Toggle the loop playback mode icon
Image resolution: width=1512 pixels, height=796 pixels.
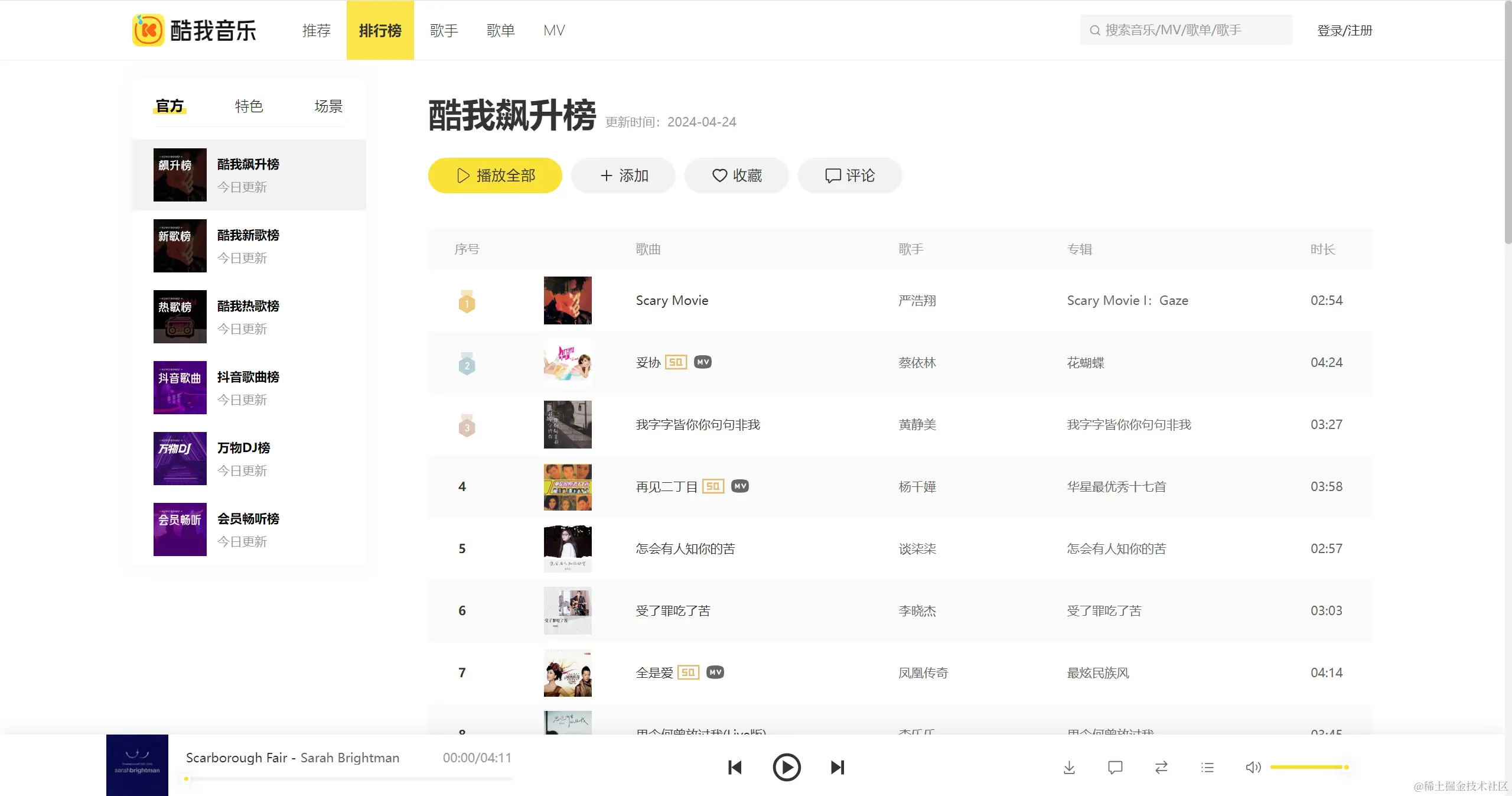pos(1161,767)
